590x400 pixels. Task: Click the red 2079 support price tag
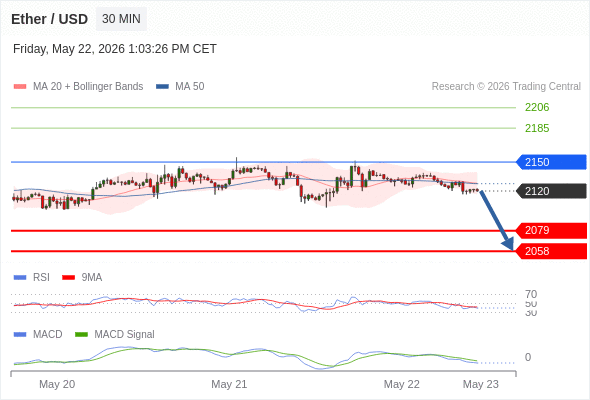[x=551, y=230]
